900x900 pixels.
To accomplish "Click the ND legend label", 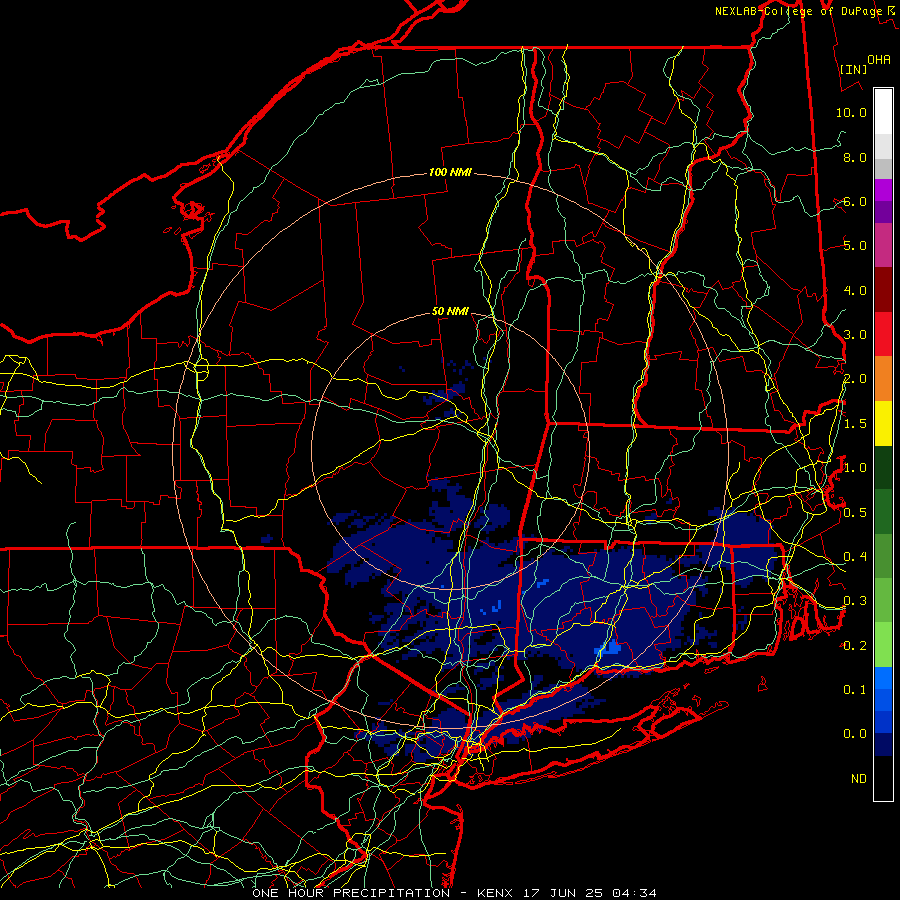I will click(x=859, y=779).
